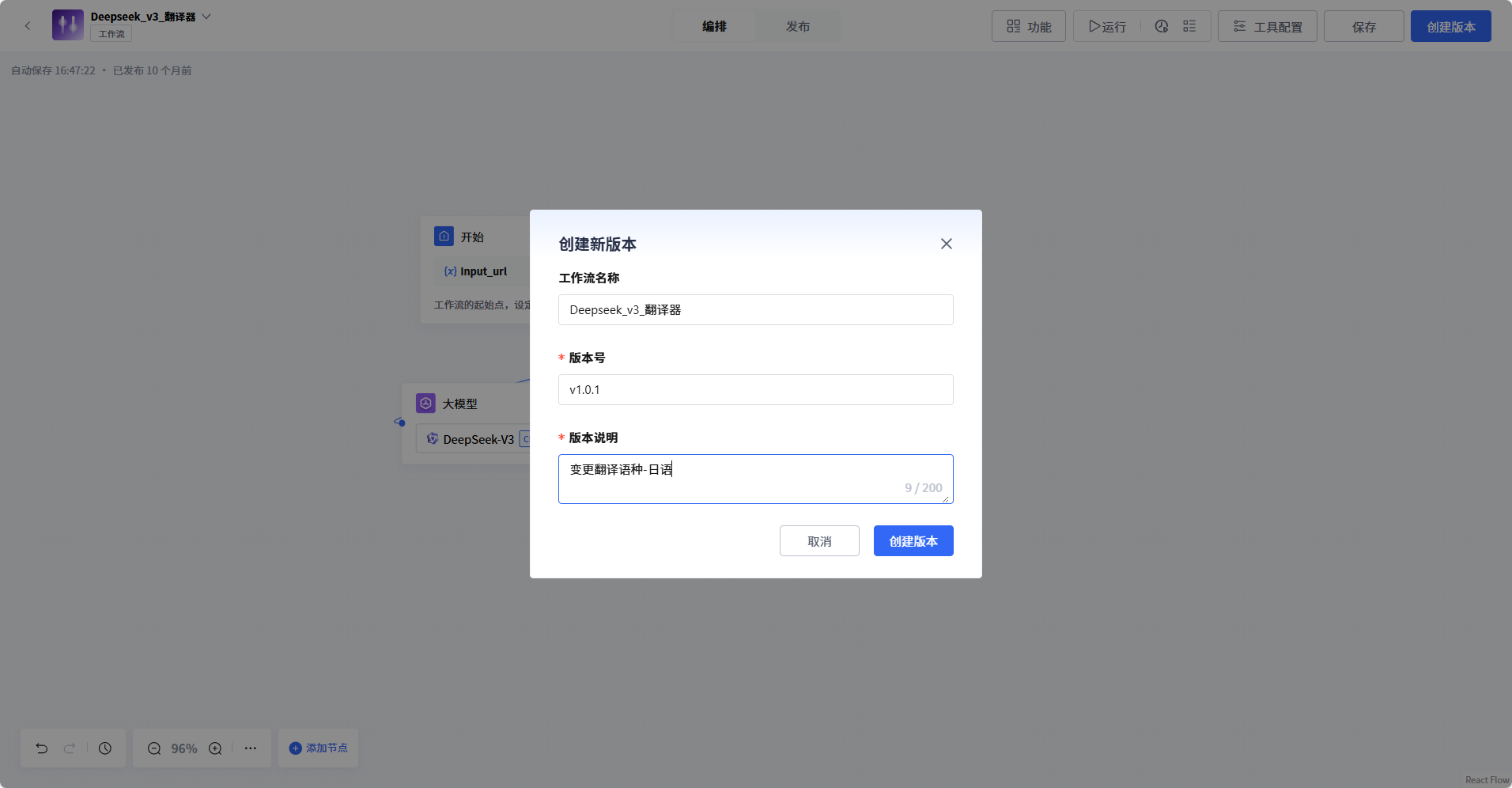Open more canvas options ellipsis
Image resolution: width=1512 pixels, height=788 pixels.
pyautogui.click(x=251, y=748)
